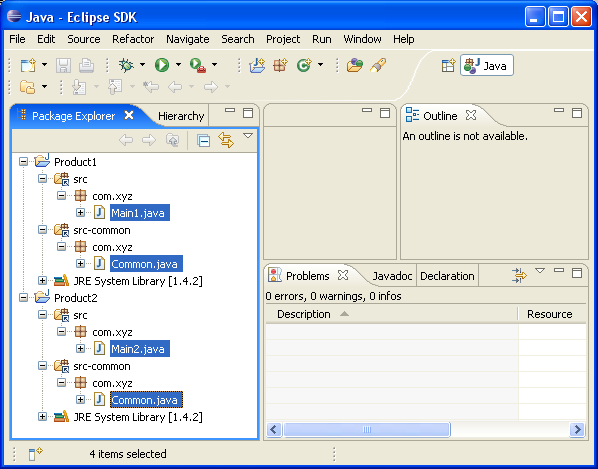Image resolution: width=598 pixels, height=469 pixels.
Task: Open the Refactor menu
Action: 133,39
